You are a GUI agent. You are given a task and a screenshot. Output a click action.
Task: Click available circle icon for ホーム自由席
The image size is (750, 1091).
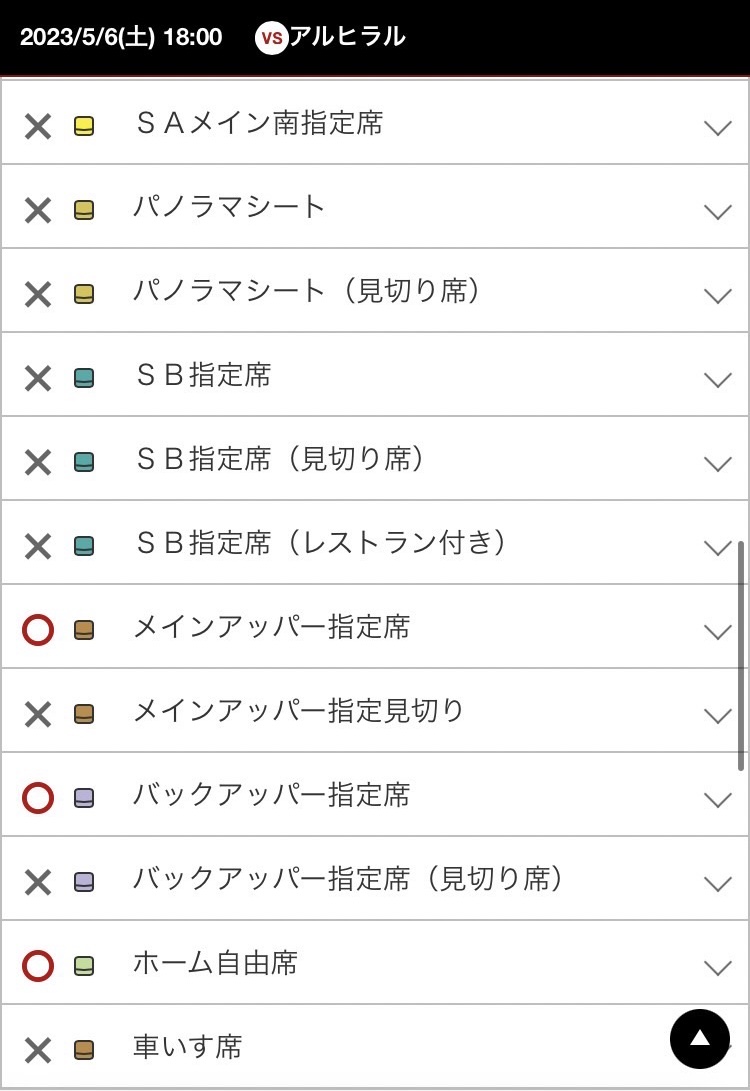[37, 966]
